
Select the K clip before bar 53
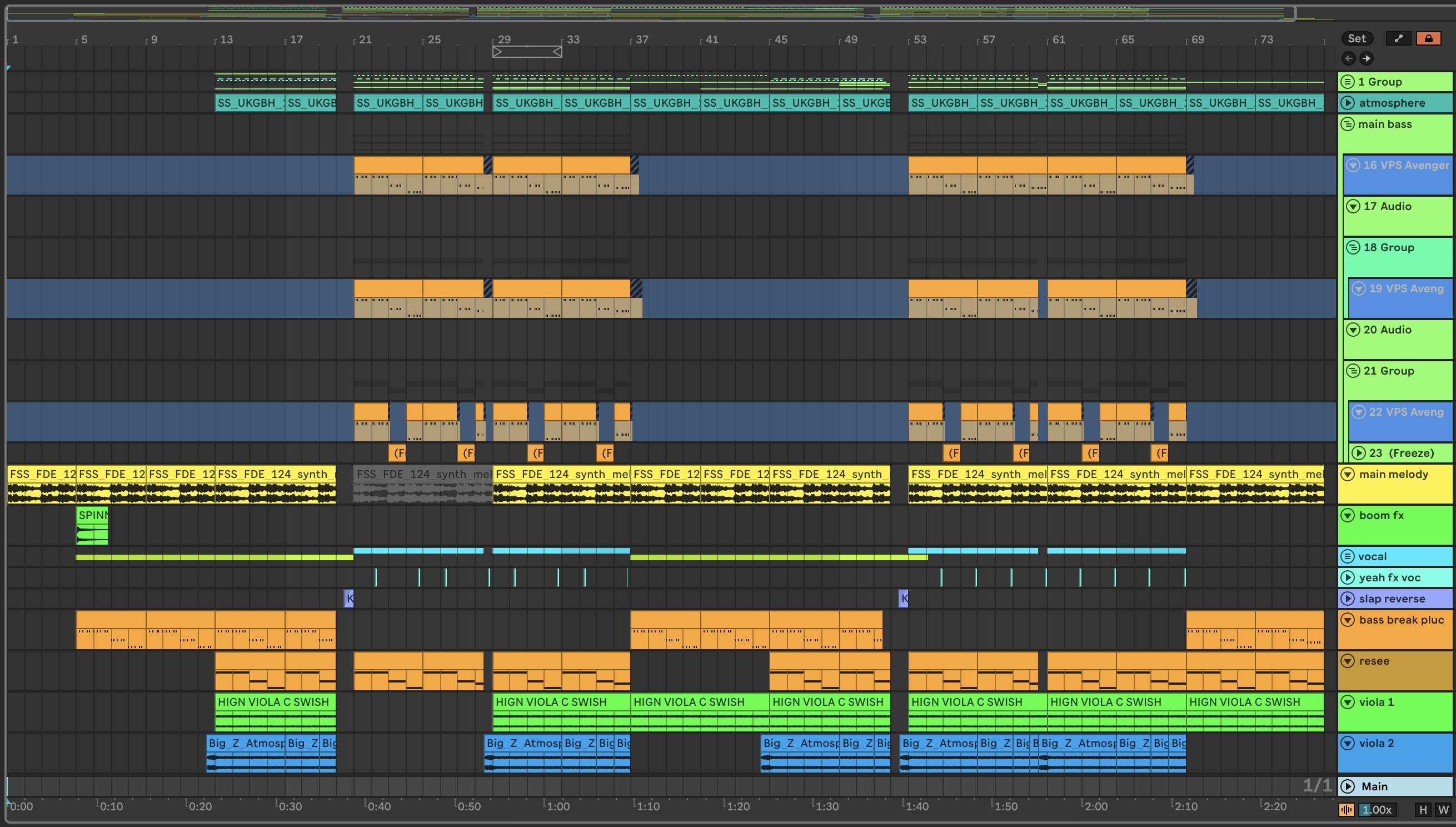coord(904,598)
